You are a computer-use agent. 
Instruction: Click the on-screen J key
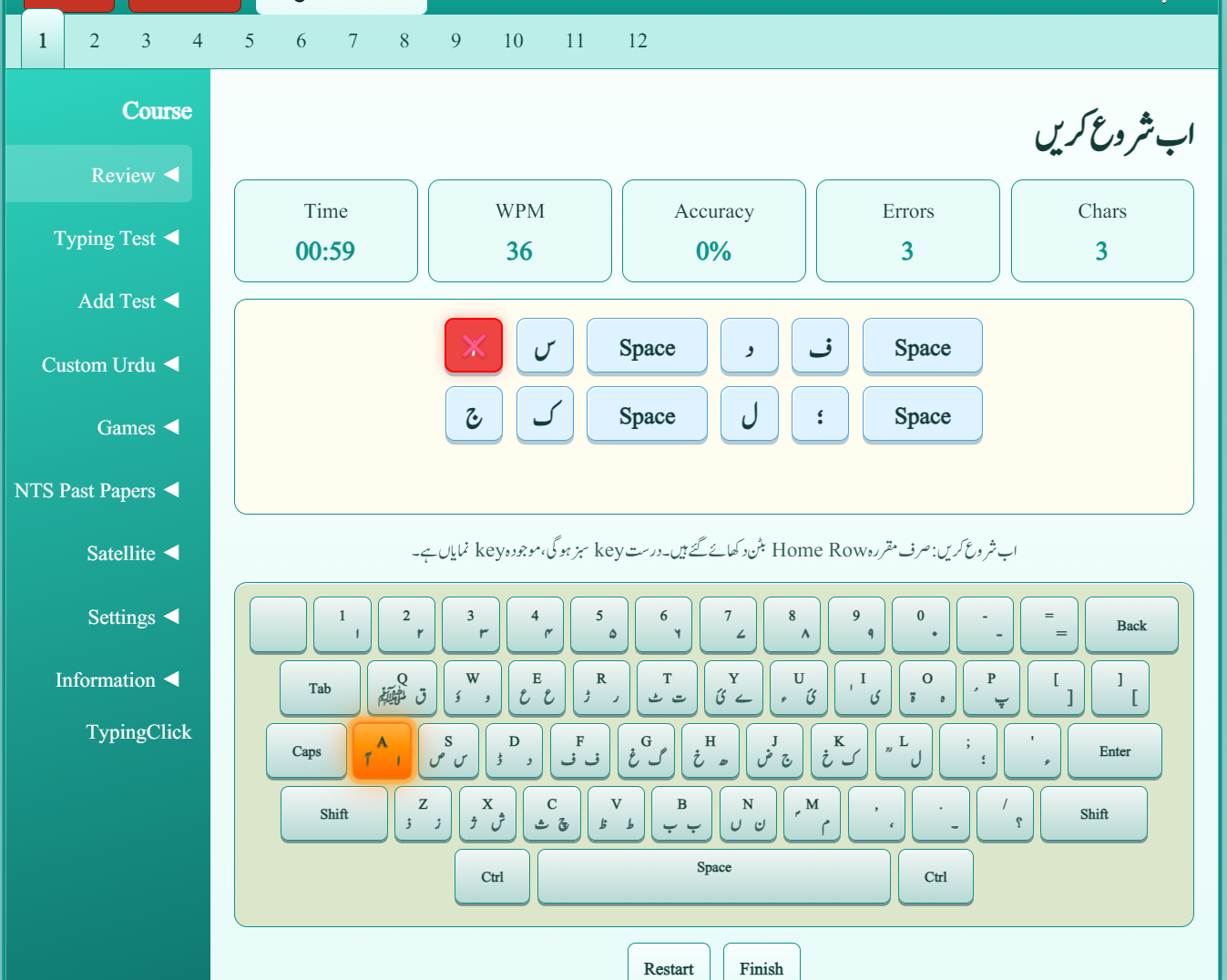[775, 750]
